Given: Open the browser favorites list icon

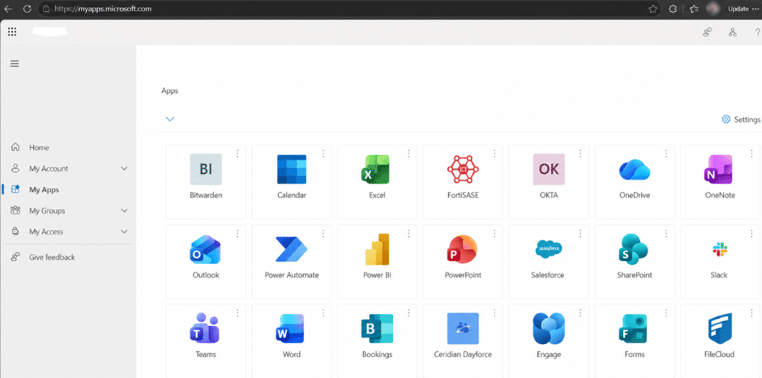Looking at the screenshot, I should click(694, 9).
